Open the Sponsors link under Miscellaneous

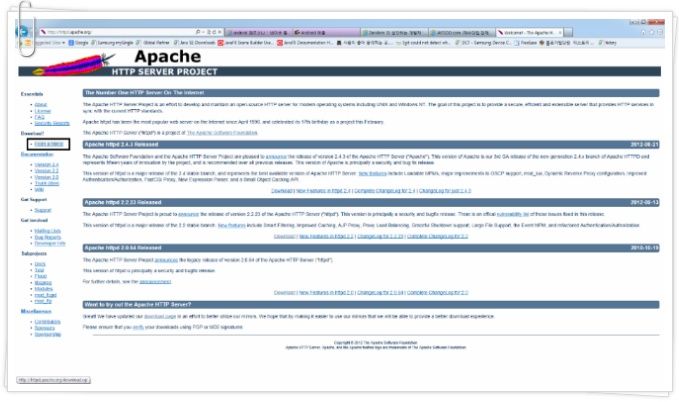pyautogui.click(x=45, y=328)
